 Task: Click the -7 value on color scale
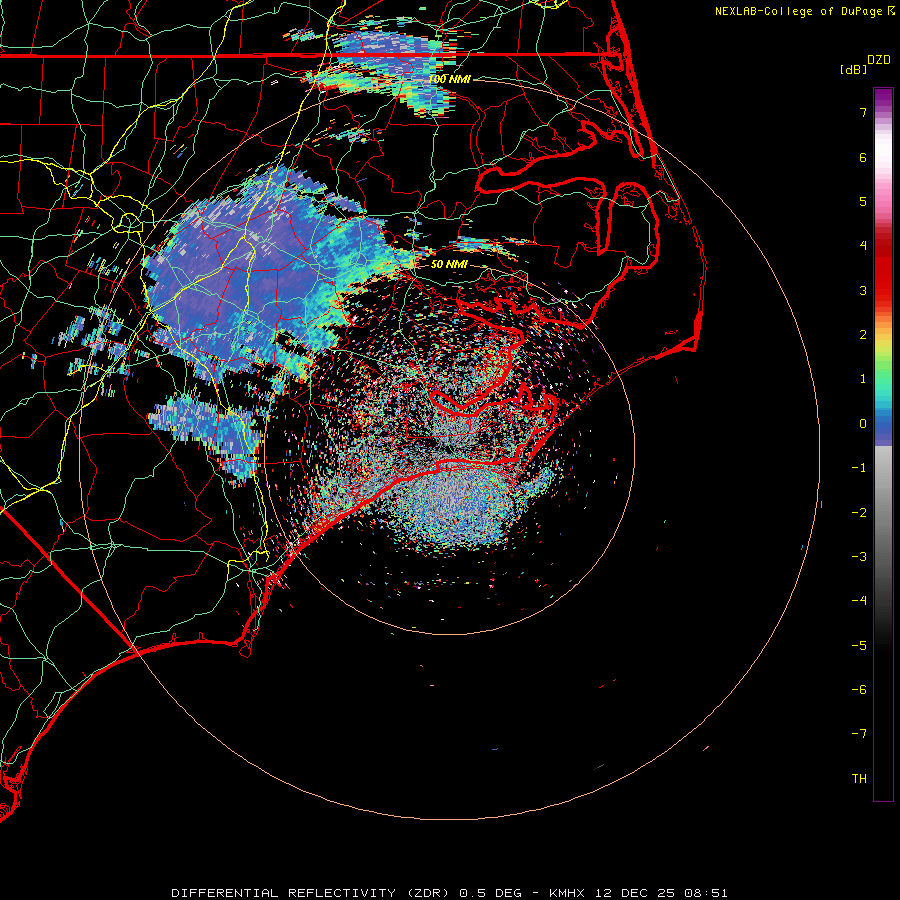click(x=859, y=734)
